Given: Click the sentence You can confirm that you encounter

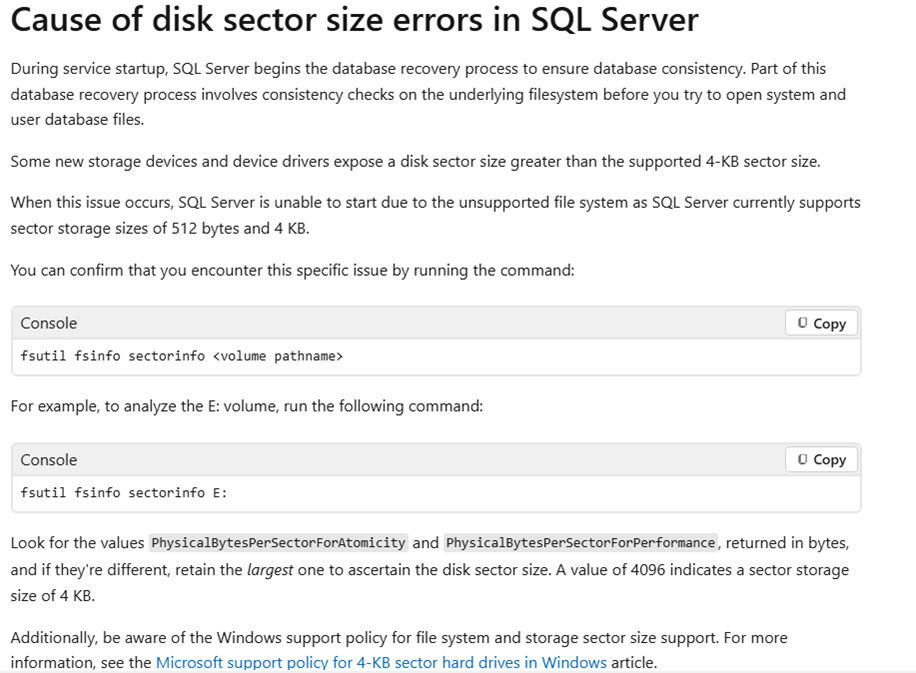Looking at the screenshot, I should [292, 270].
